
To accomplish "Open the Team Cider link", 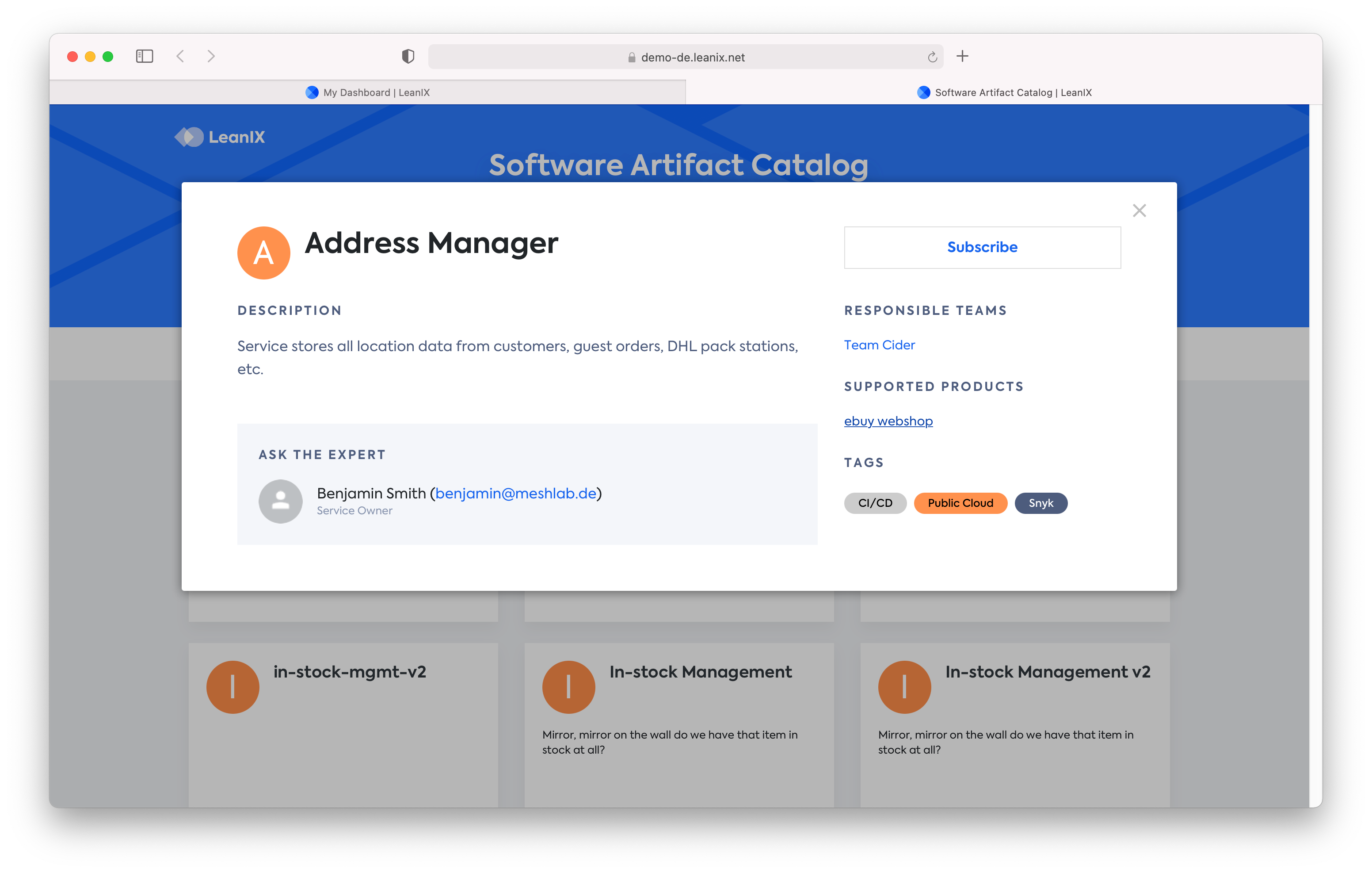I will tap(879, 345).
